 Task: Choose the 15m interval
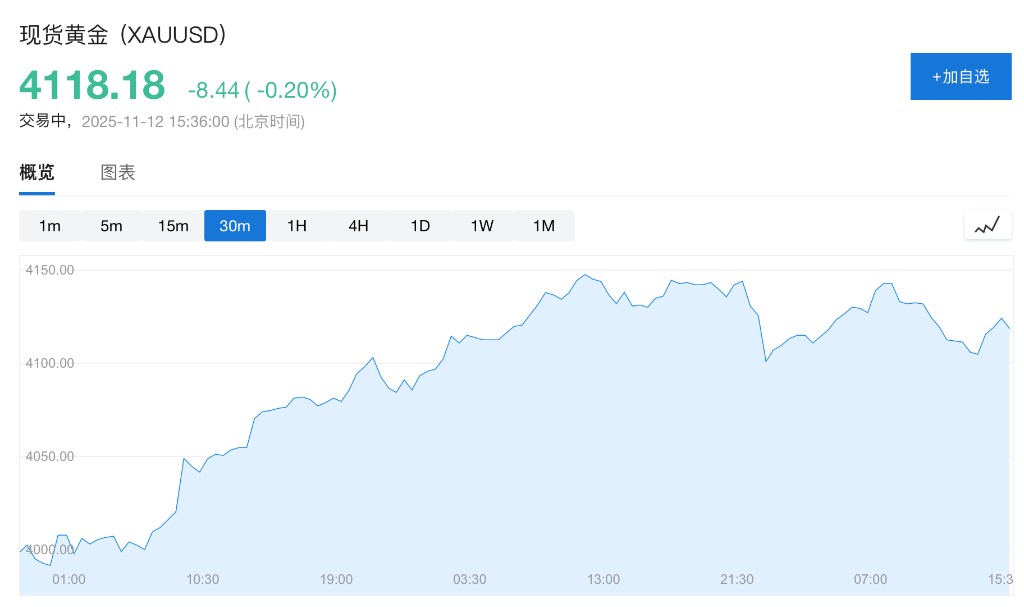coord(173,226)
